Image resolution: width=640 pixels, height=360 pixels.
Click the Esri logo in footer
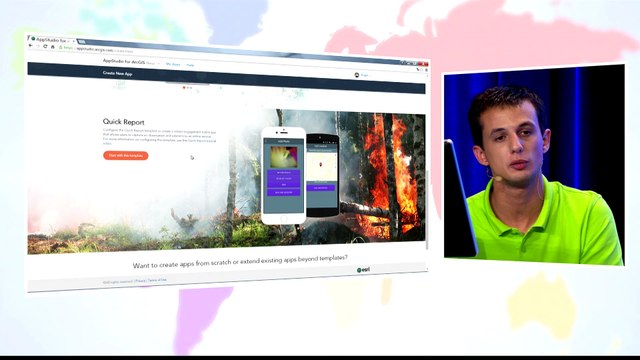coord(364,270)
